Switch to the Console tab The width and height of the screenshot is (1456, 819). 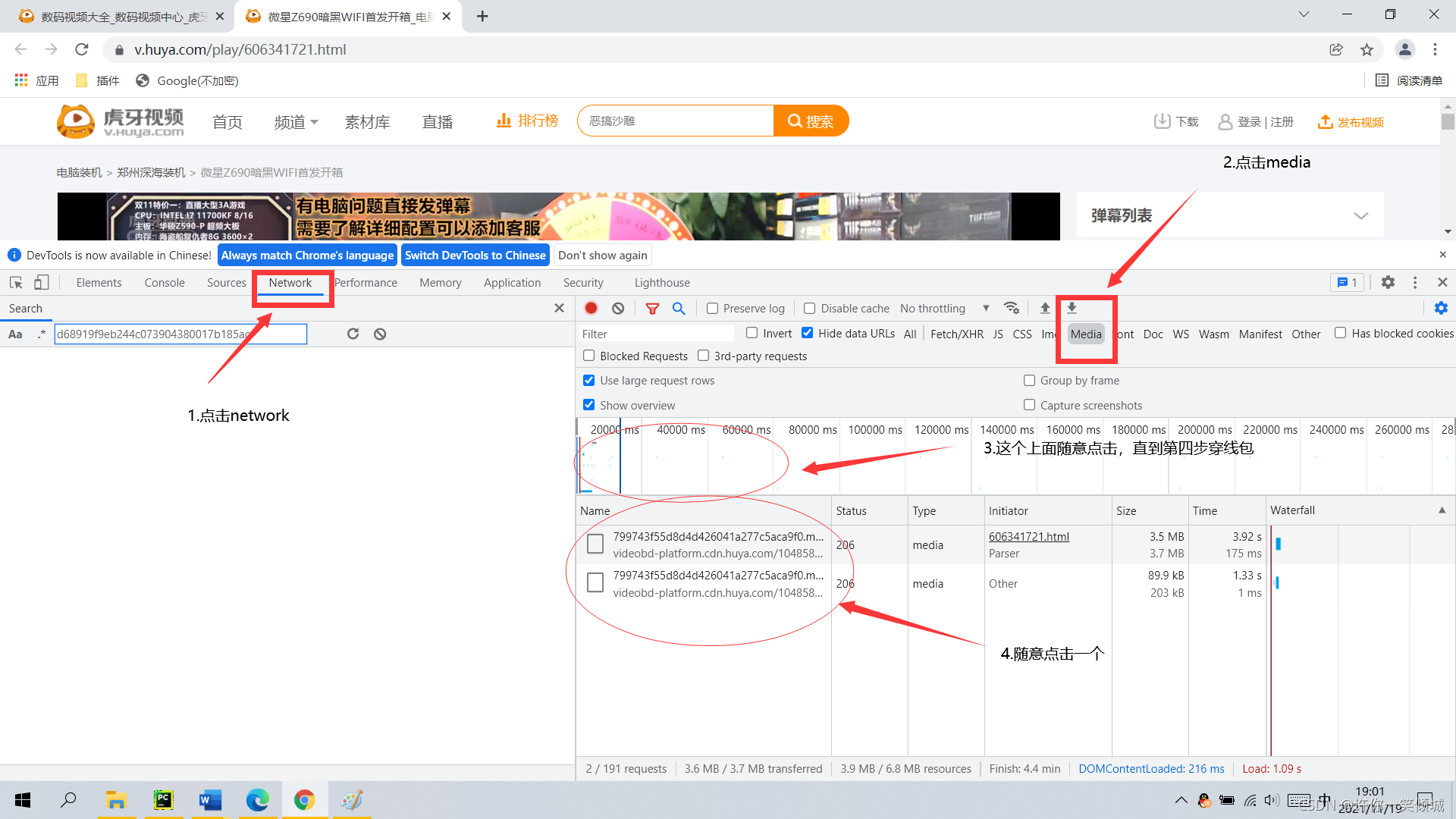(x=165, y=282)
